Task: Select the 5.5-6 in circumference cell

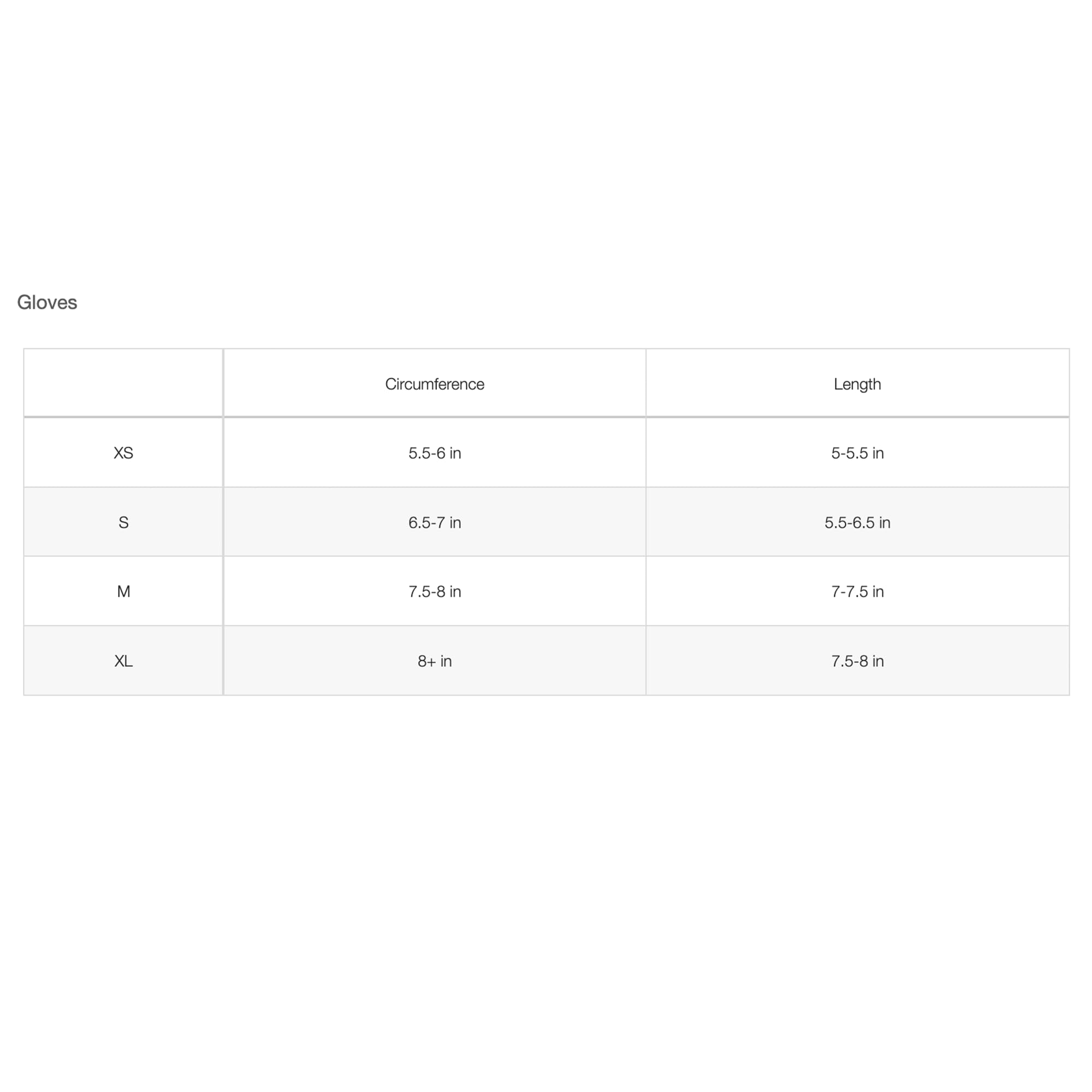Action: click(x=434, y=453)
